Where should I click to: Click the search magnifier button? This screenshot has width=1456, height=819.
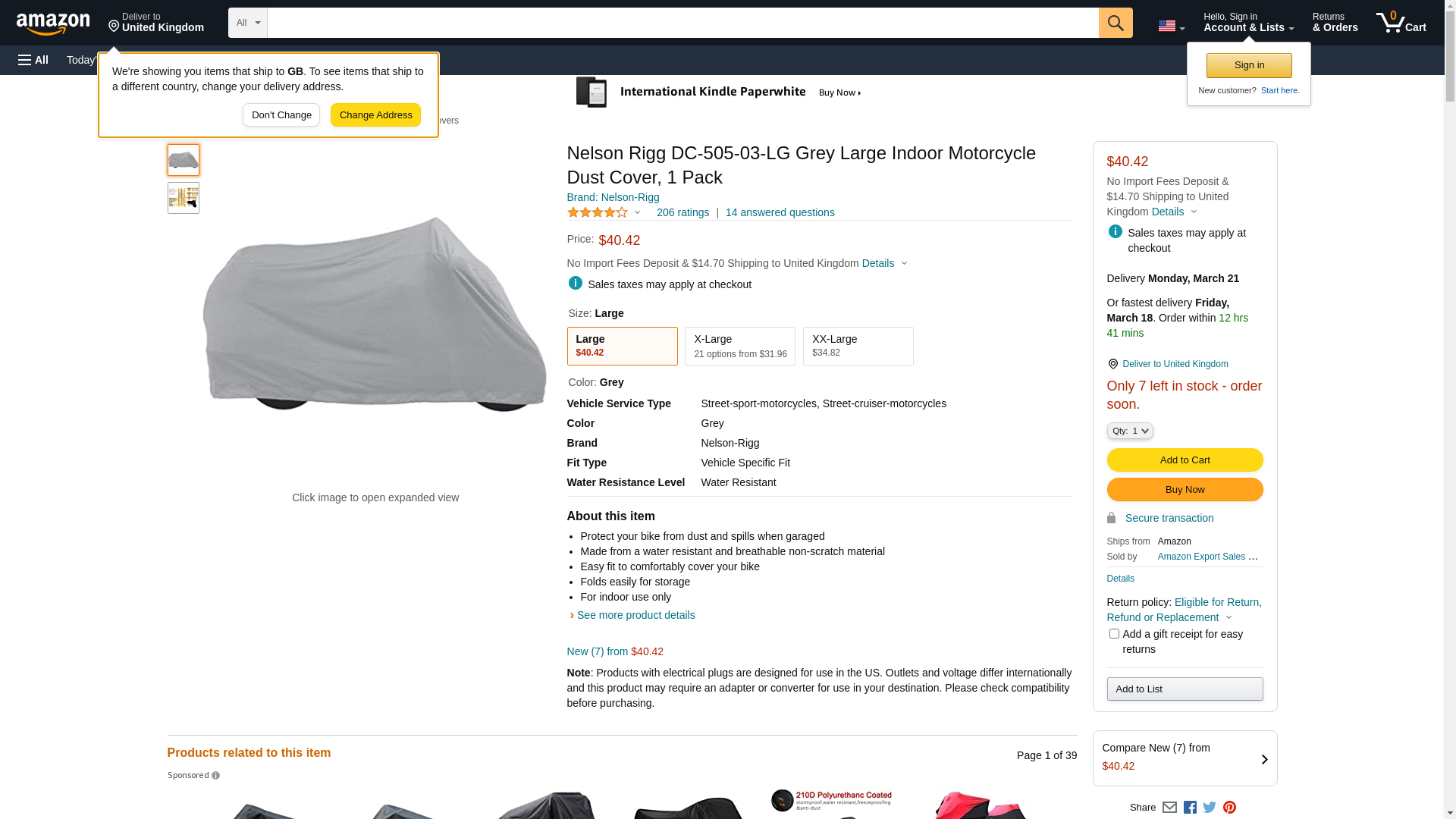1116,23
